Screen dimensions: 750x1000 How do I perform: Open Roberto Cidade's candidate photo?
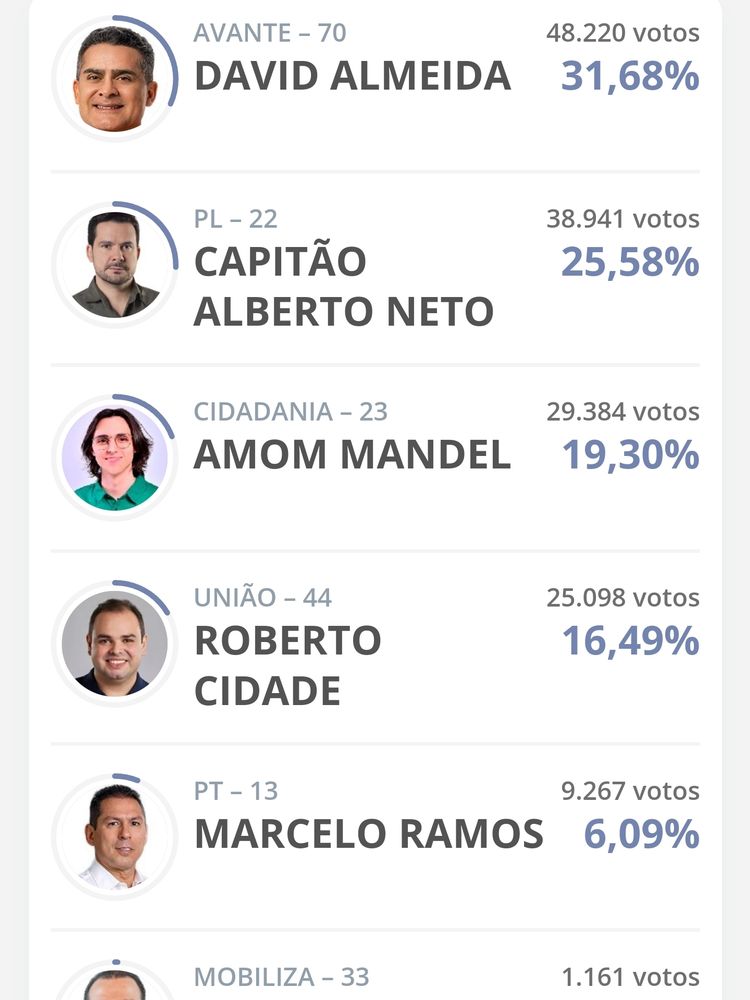(115, 643)
